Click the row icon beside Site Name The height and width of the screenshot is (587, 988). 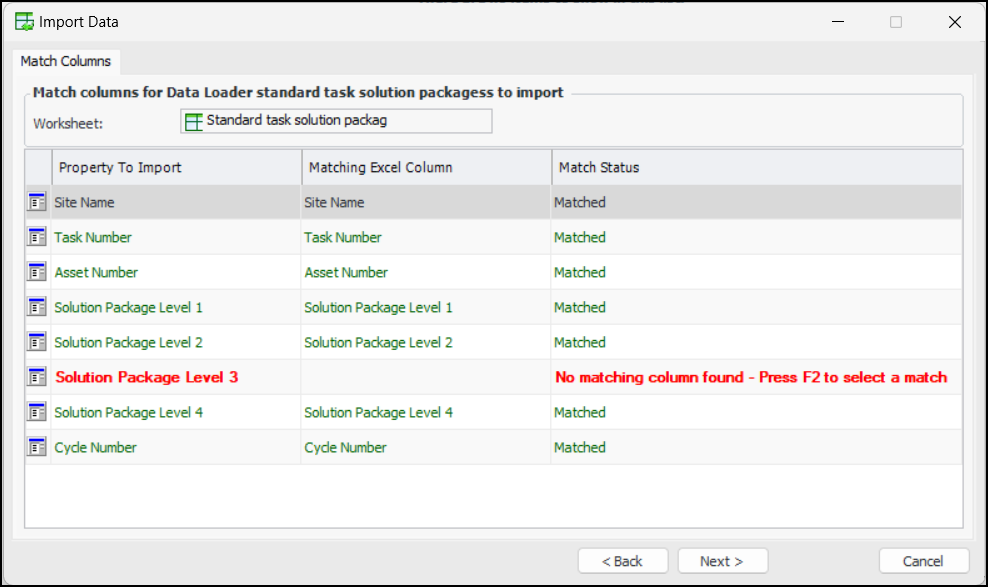37,202
